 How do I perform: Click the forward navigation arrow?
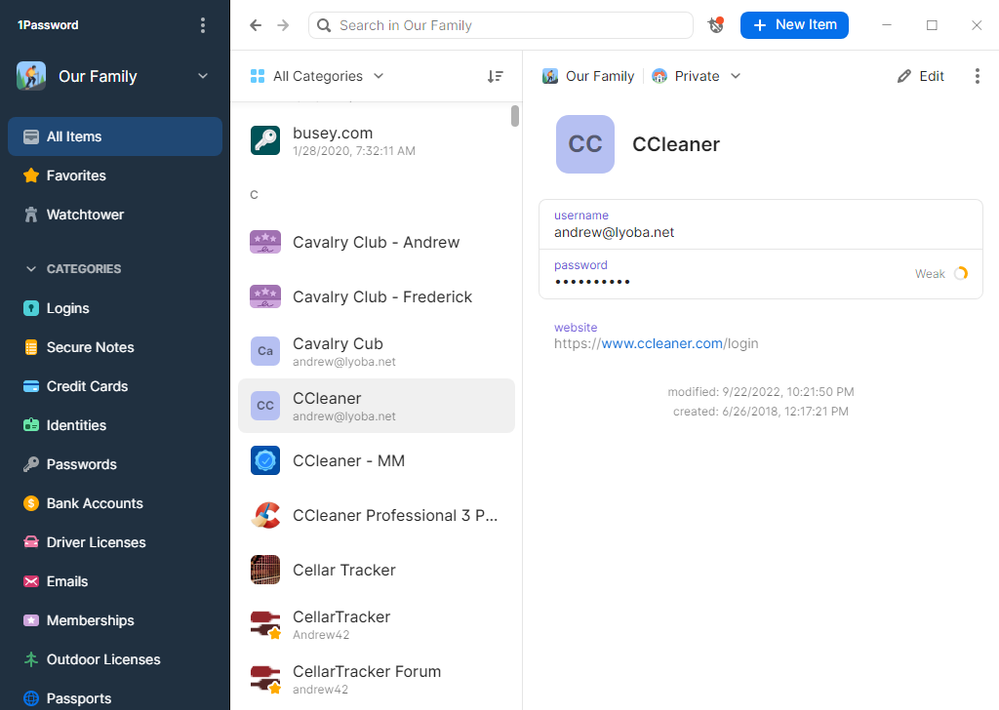(x=283, y=25)
